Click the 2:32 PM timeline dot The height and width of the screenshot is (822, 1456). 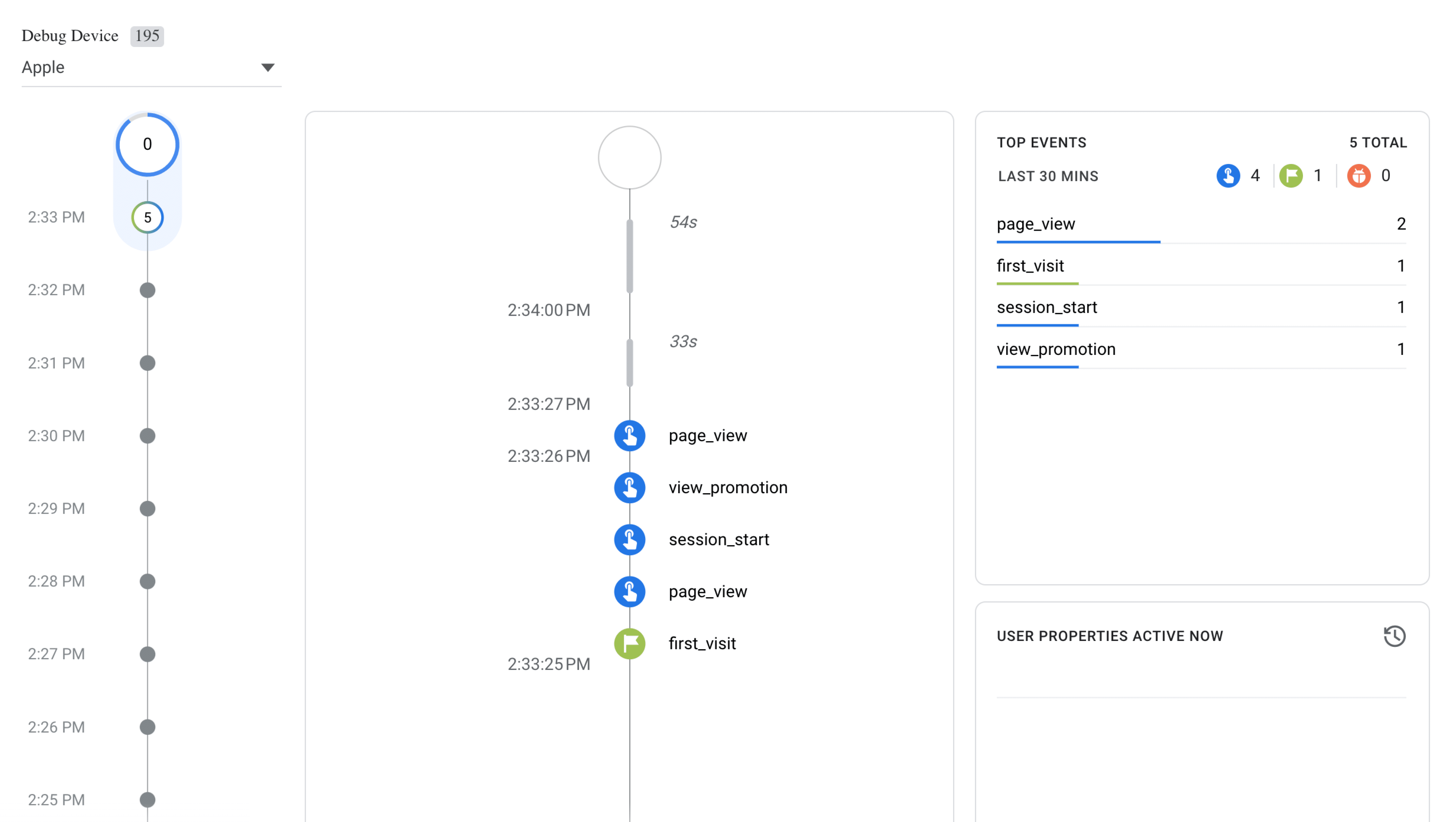click(x=147, y=290)
